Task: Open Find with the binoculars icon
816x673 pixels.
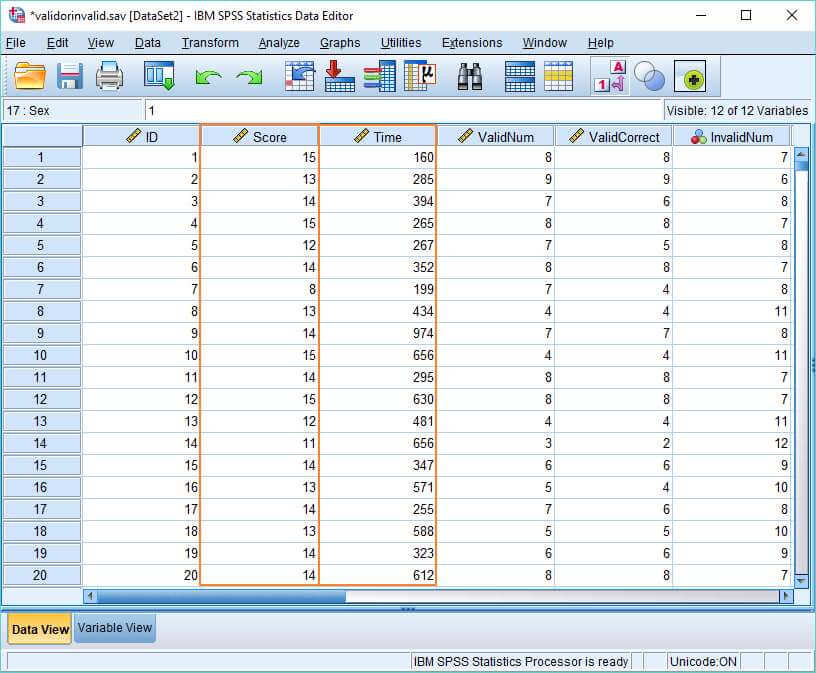Action: point(469,77)
